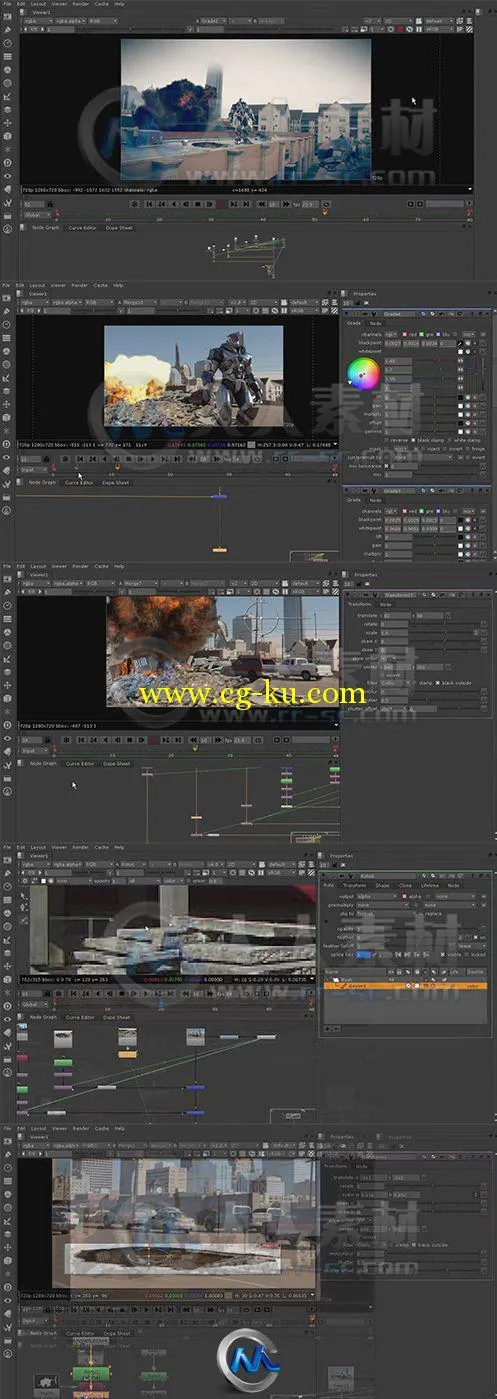The height and width of the screenshot is (1399, 497).
Task: Switch to Curve Editor tab in topmost screenshot
Action: click(82, 227)
